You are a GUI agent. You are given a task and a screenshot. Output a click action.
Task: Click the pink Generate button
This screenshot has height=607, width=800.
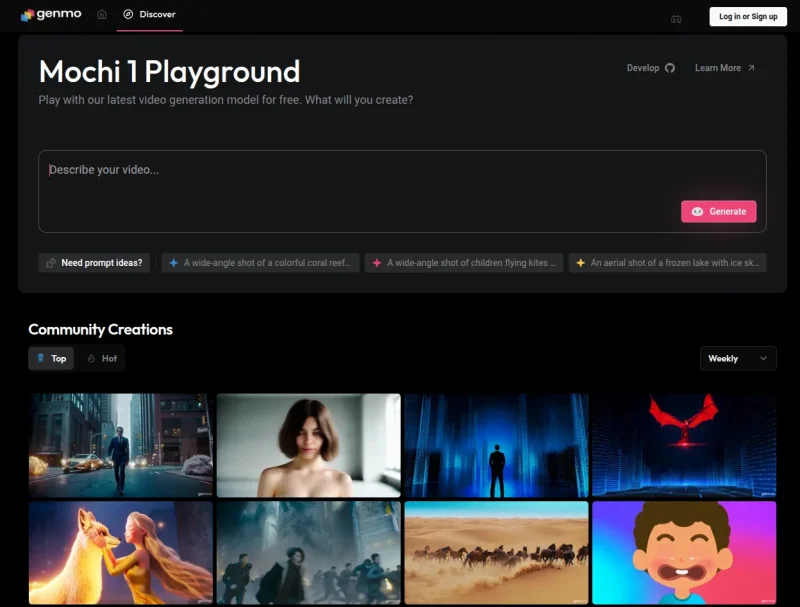pyautogui.click(x=718, y=211)
